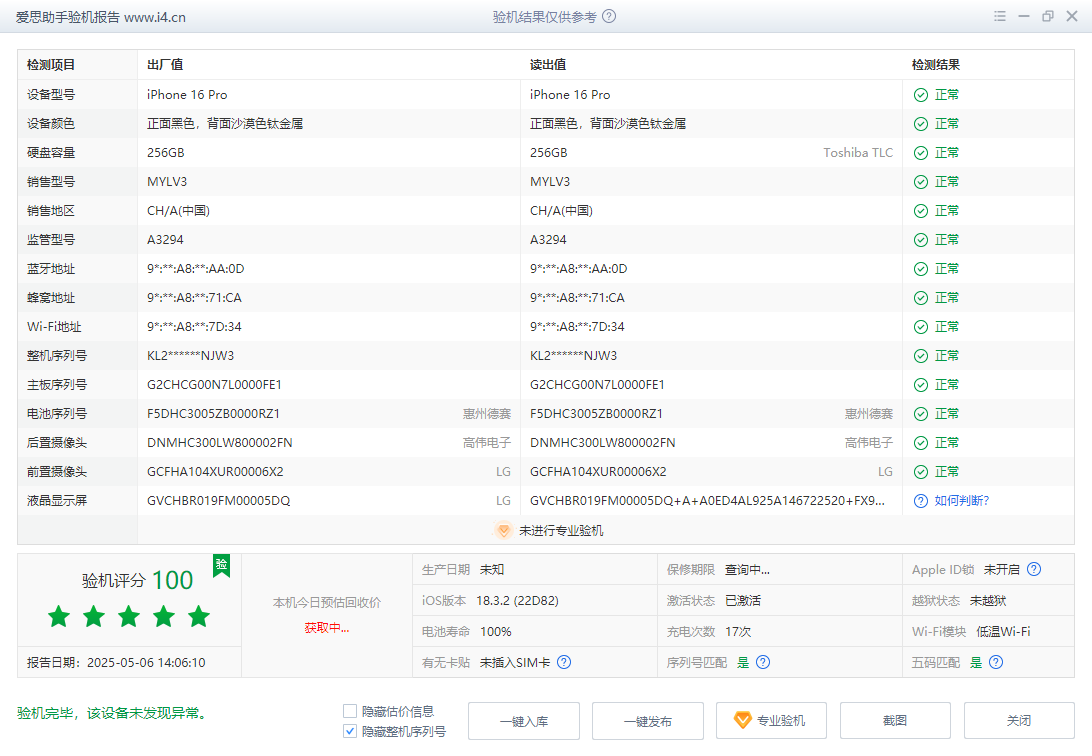
Task: Click the green check icon in 销售地区 row
Action: pyautogui.click(x=921, y=211)
